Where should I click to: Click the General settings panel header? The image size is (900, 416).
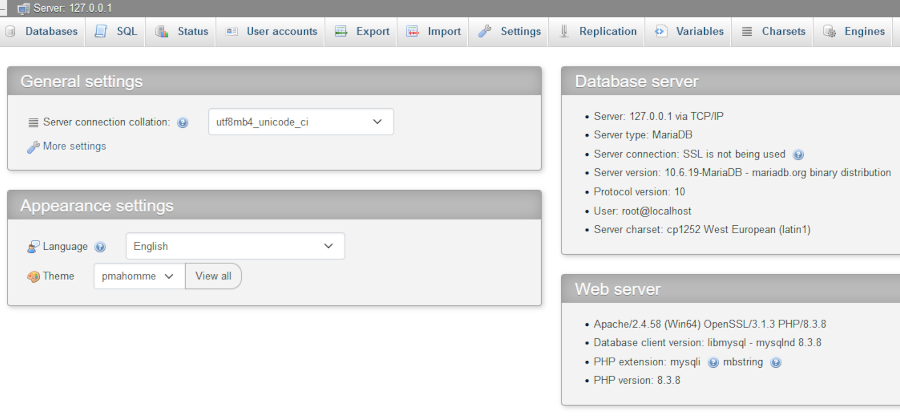pos(274,81)
